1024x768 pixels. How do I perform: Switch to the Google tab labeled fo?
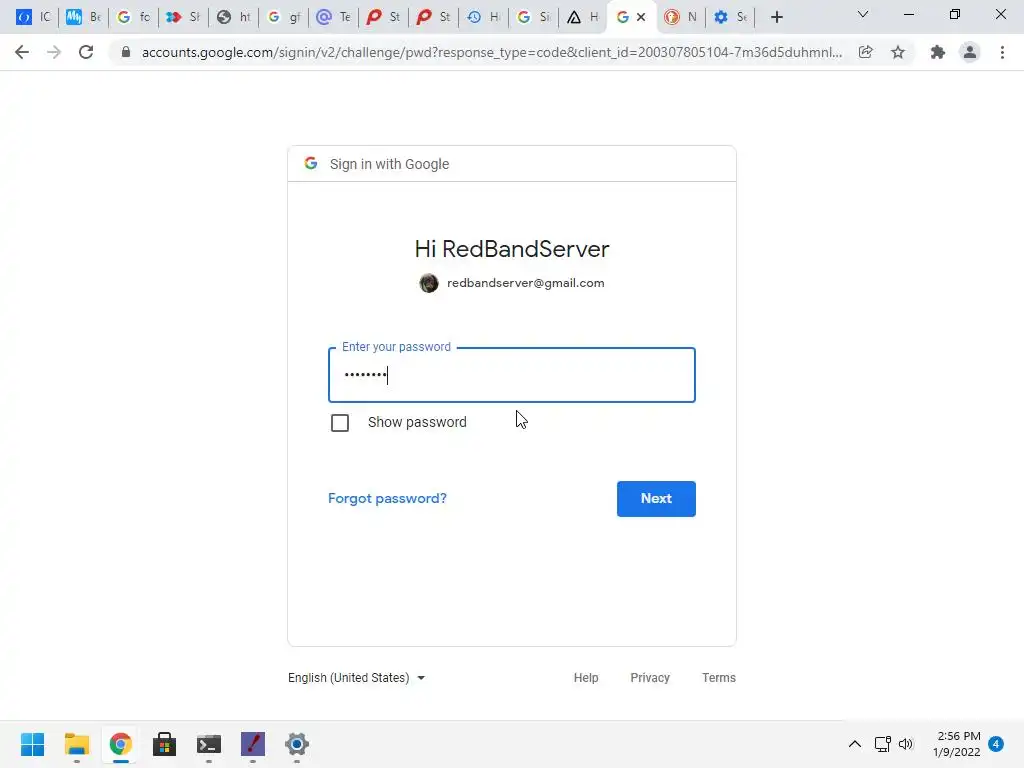tap(133, 17)
